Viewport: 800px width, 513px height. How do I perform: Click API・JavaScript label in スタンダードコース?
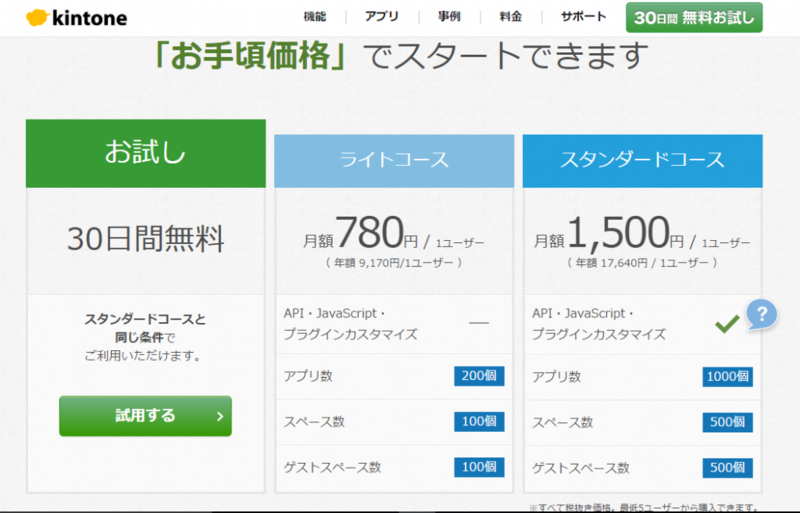point(599,324)
